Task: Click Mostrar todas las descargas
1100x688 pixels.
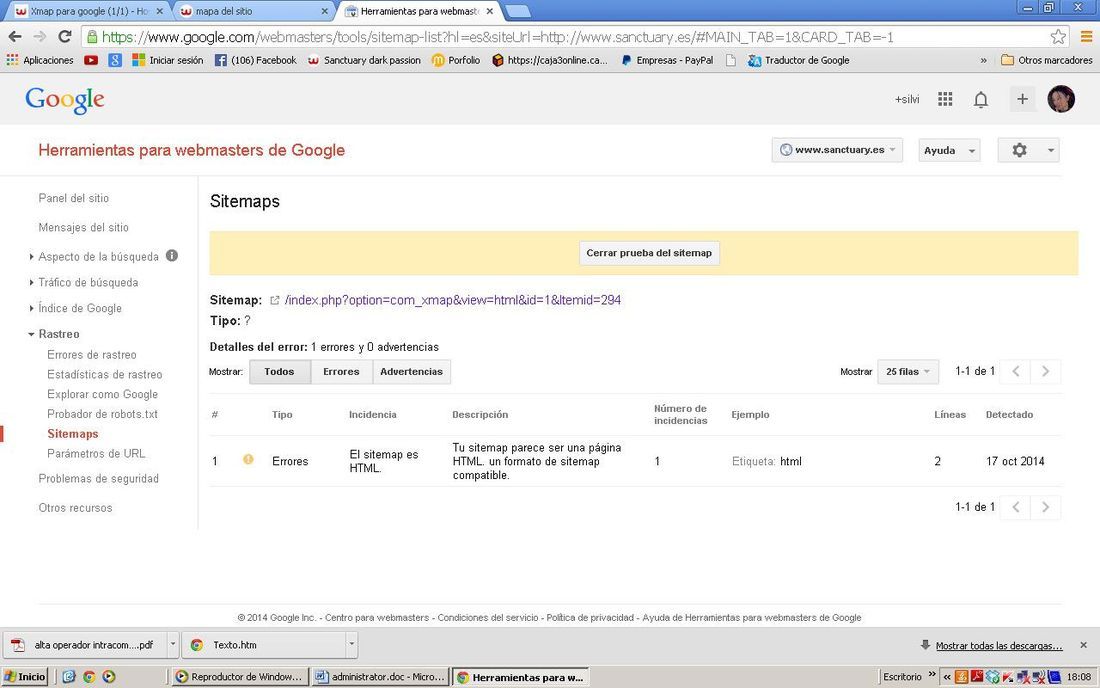Action: pos(999,646)
